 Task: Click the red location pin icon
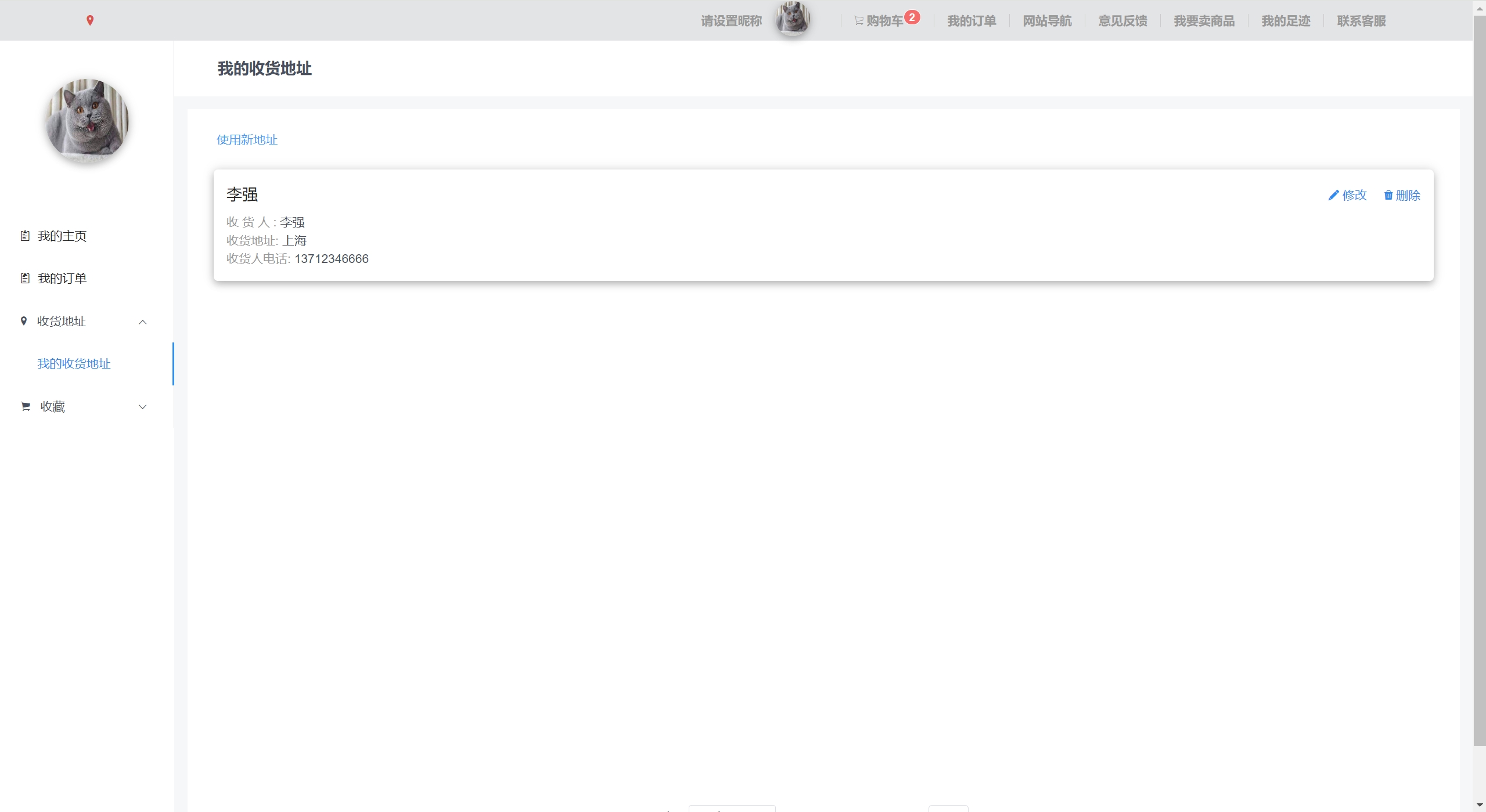tap(90, 20)
